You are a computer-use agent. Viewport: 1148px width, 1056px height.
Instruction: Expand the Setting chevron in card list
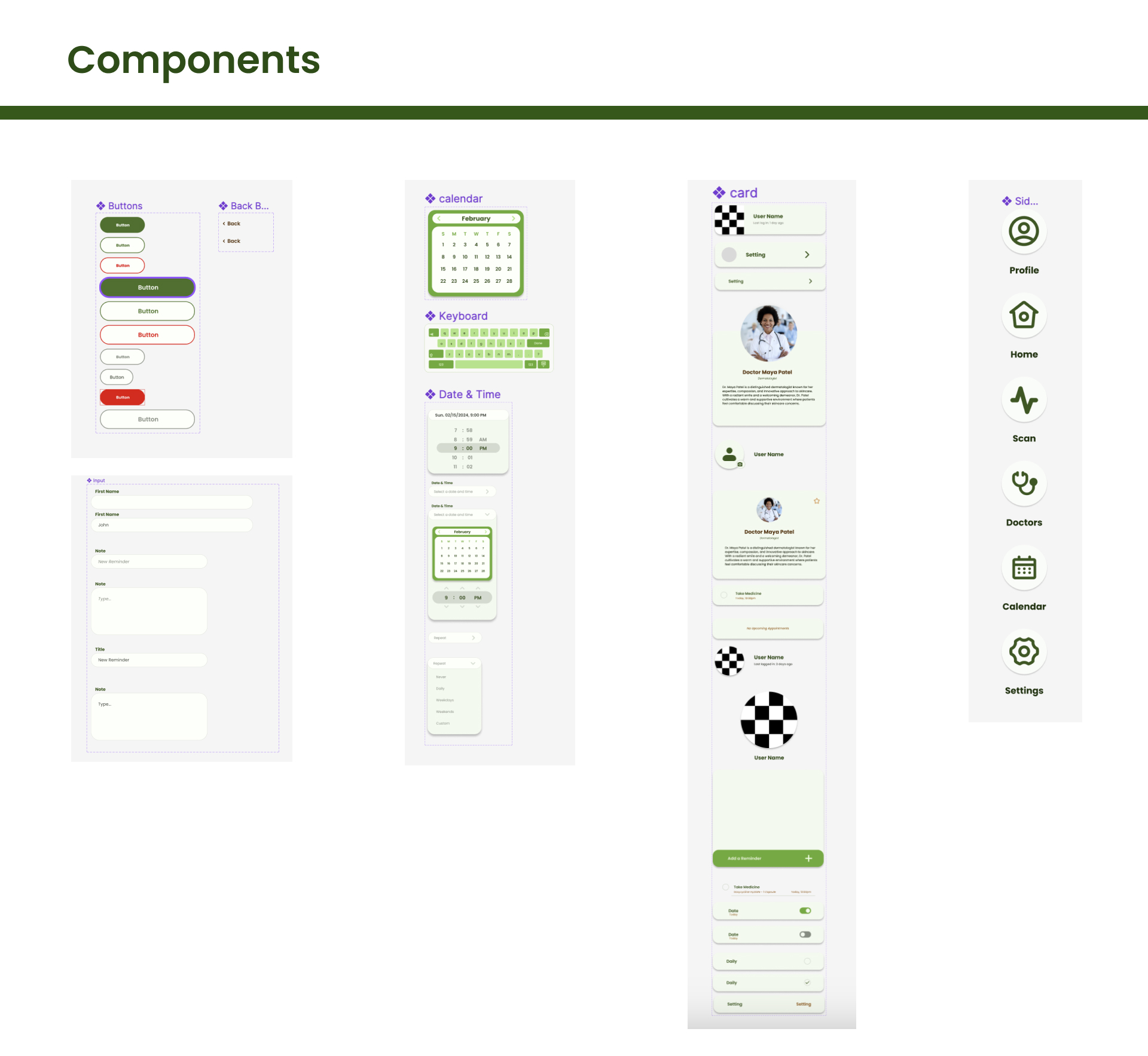(x=808, y=255)
